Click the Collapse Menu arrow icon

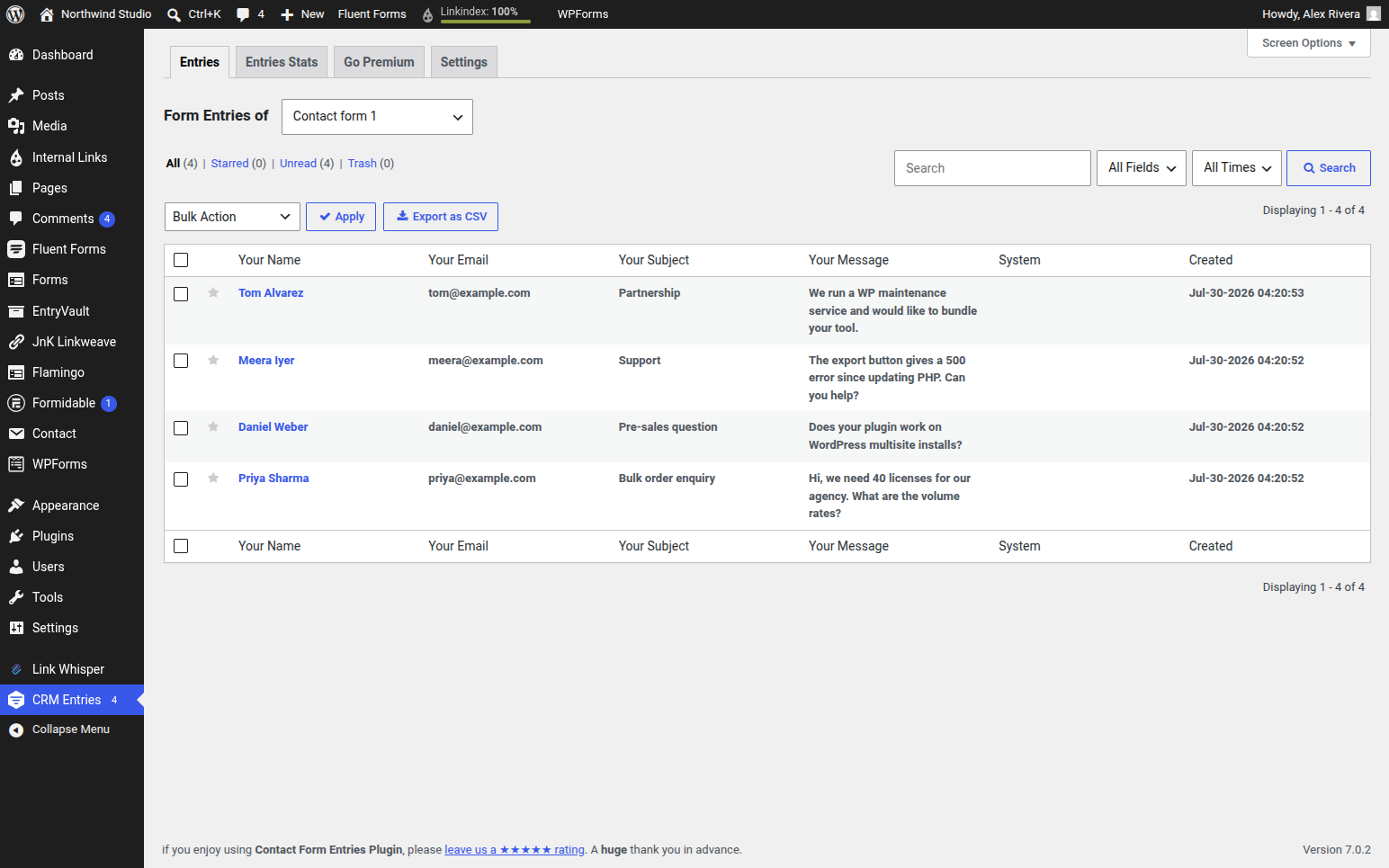coord(16,729)
